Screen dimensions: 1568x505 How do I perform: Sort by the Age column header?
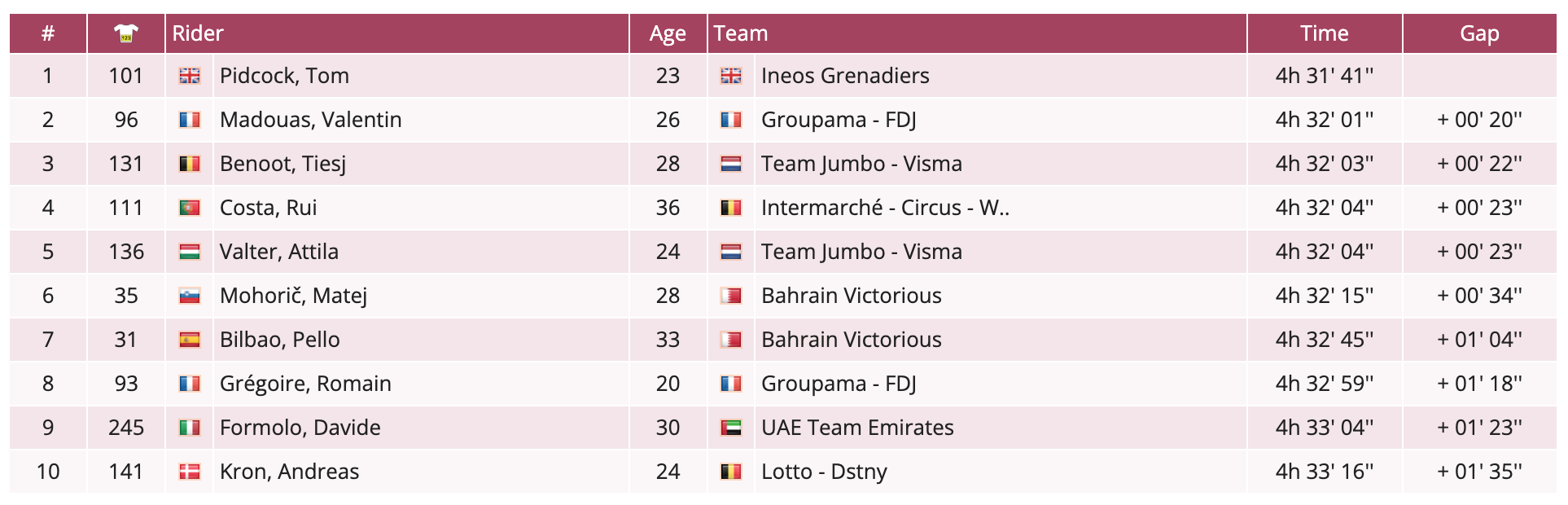click(668, 33)
